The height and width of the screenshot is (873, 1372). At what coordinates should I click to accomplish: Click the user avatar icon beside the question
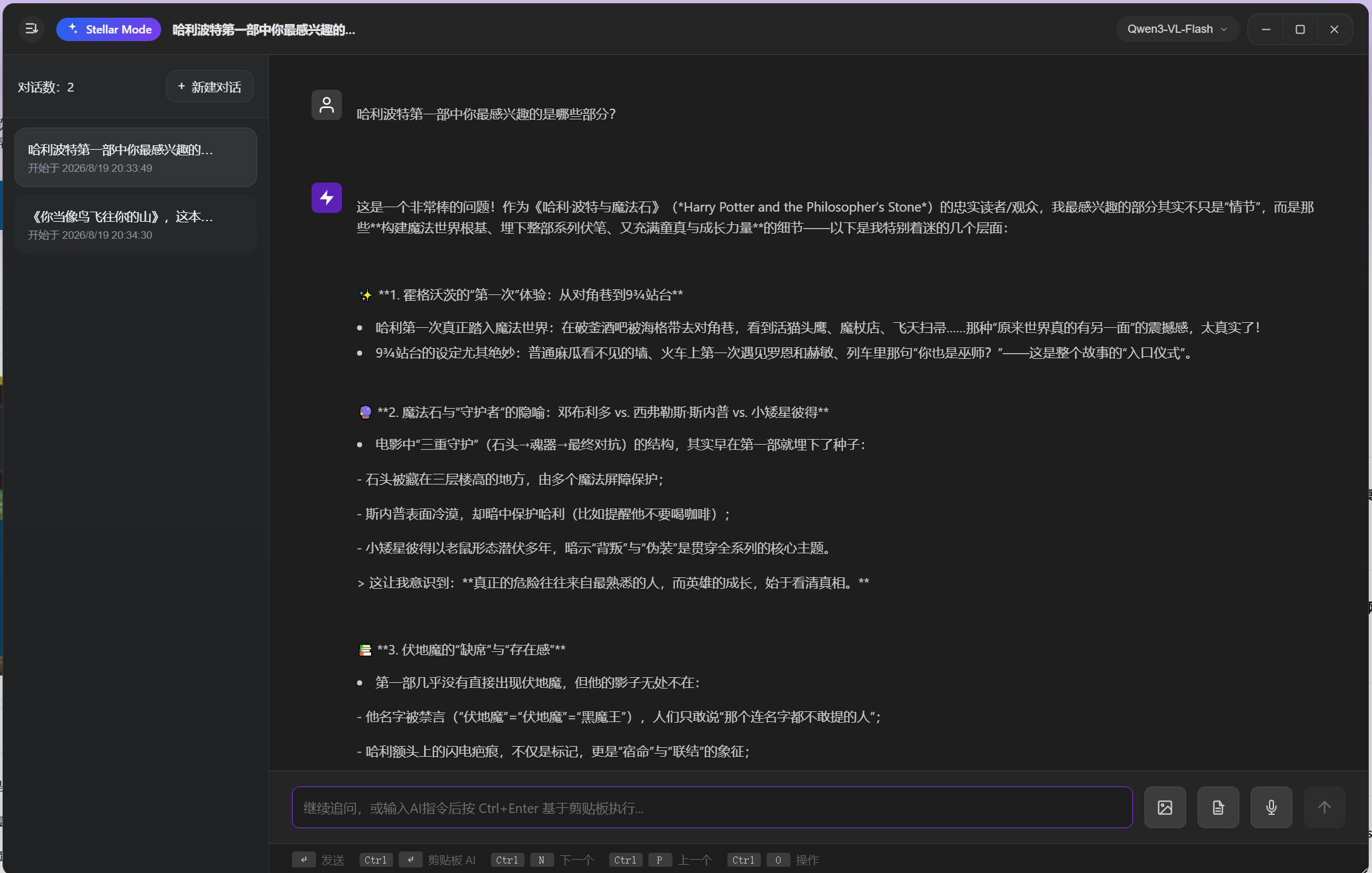click(327, 105)
